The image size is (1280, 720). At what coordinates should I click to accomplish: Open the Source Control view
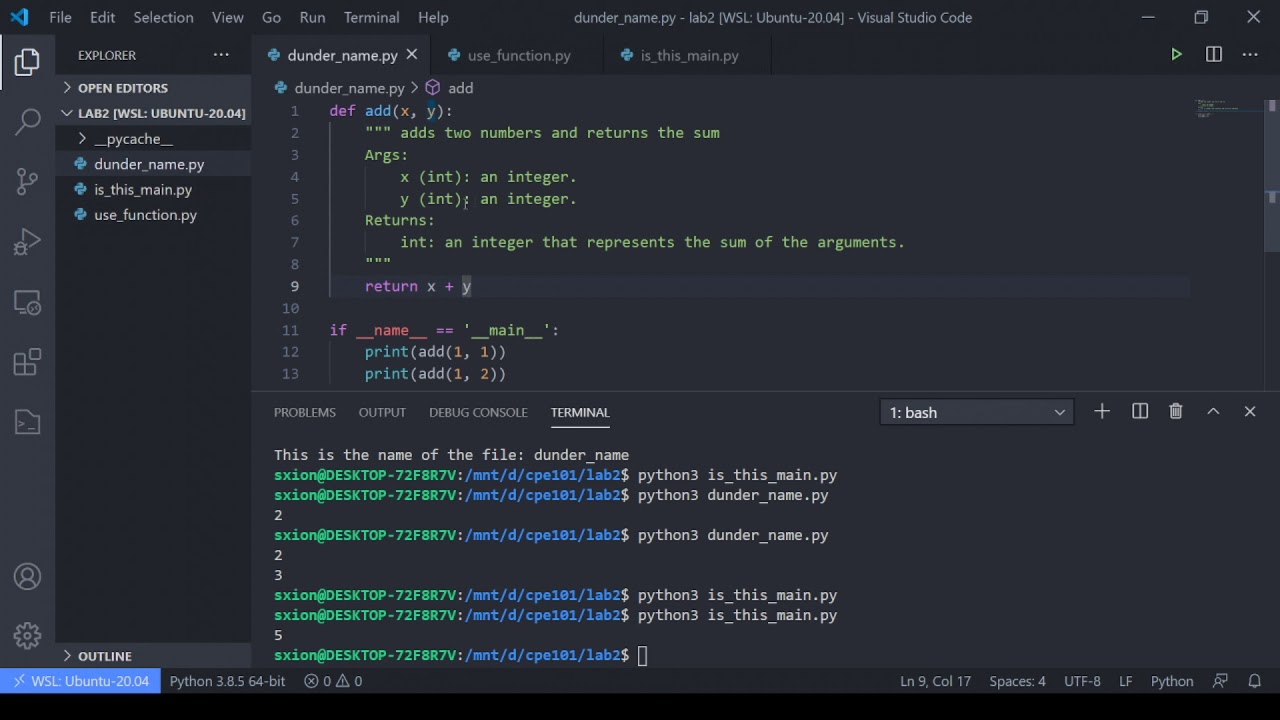pos(27,182)
